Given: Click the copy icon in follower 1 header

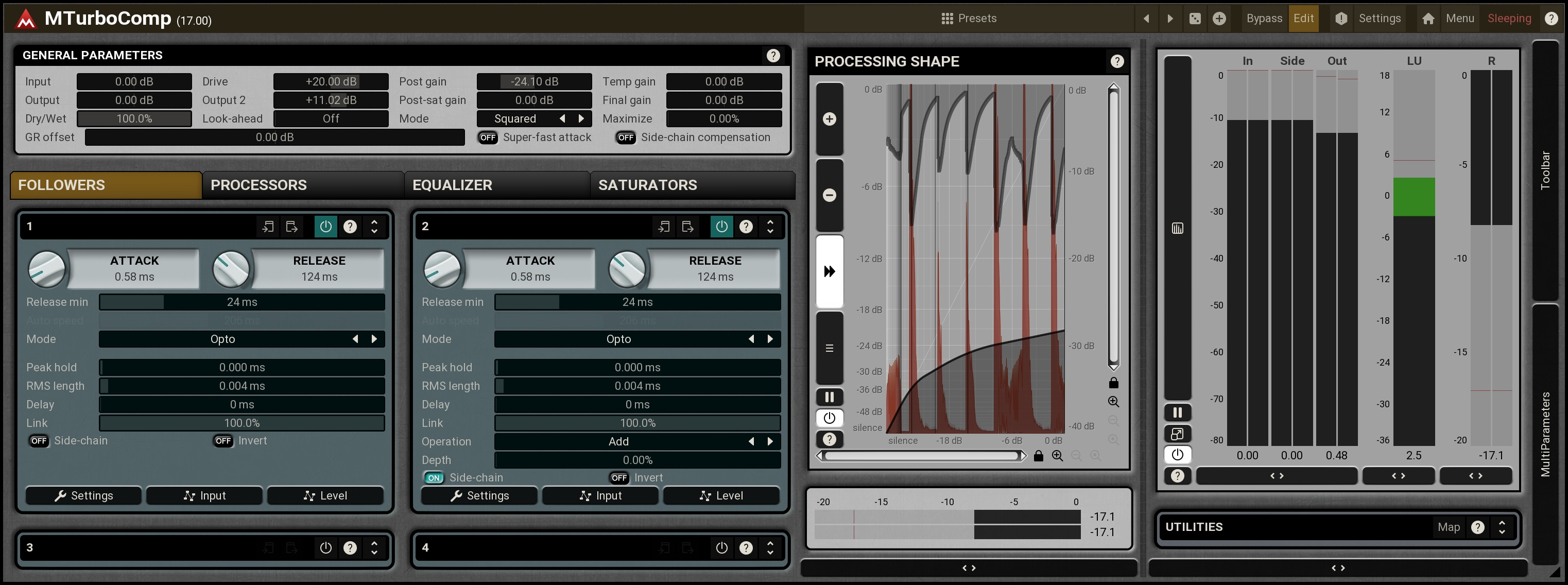Looking at the screenshot, I should [x=268, y=227].
